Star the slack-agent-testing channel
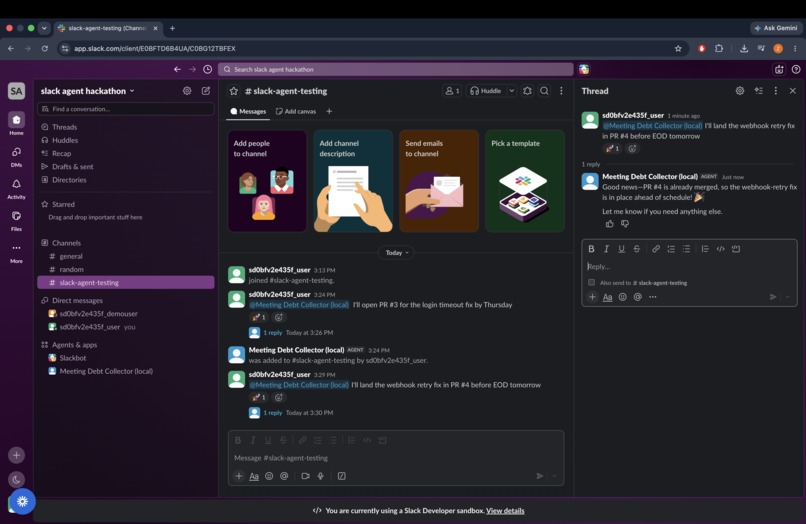Image resolution: width=806 pixels, height=524 pixels. click(234, 91)
